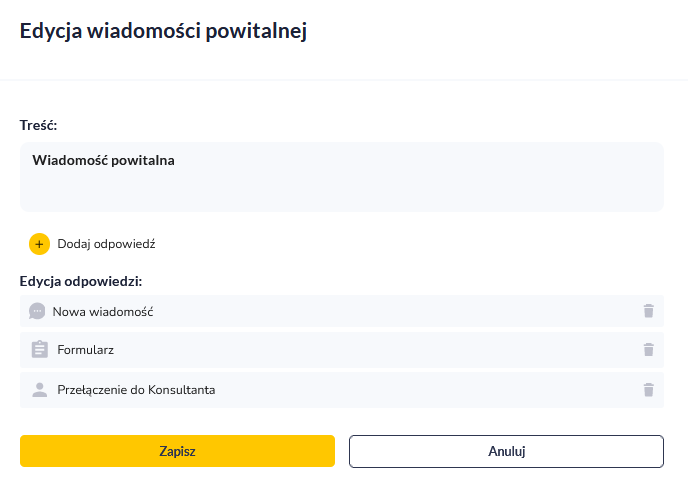The height and width of the screenshot is (484, 688).
Task: Select the Przełączenie do Konsultanta entry
Action: (136, 390)
